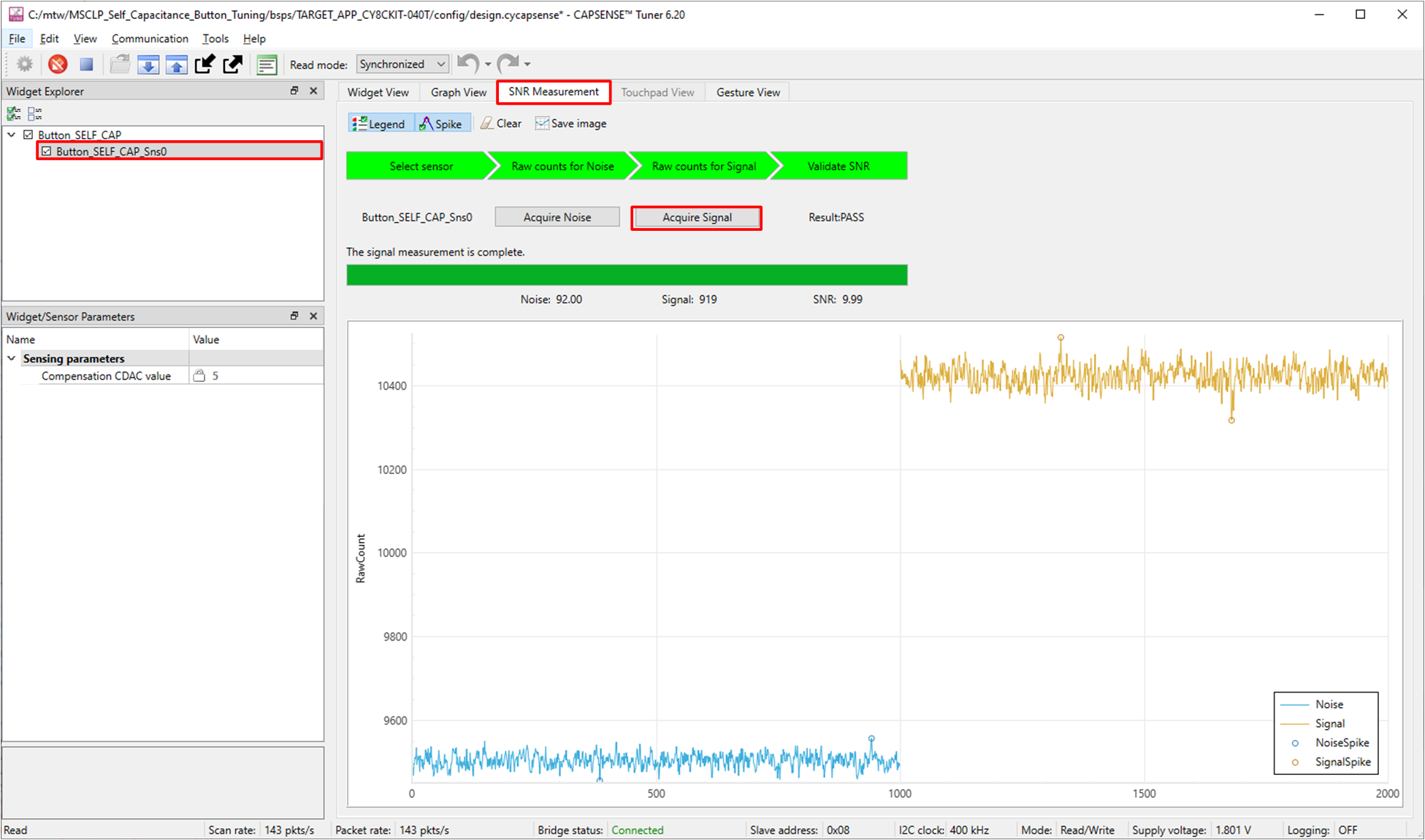Click the Clear eraser button
This screenshot has width=1425, height=840.
coord(501,123)
